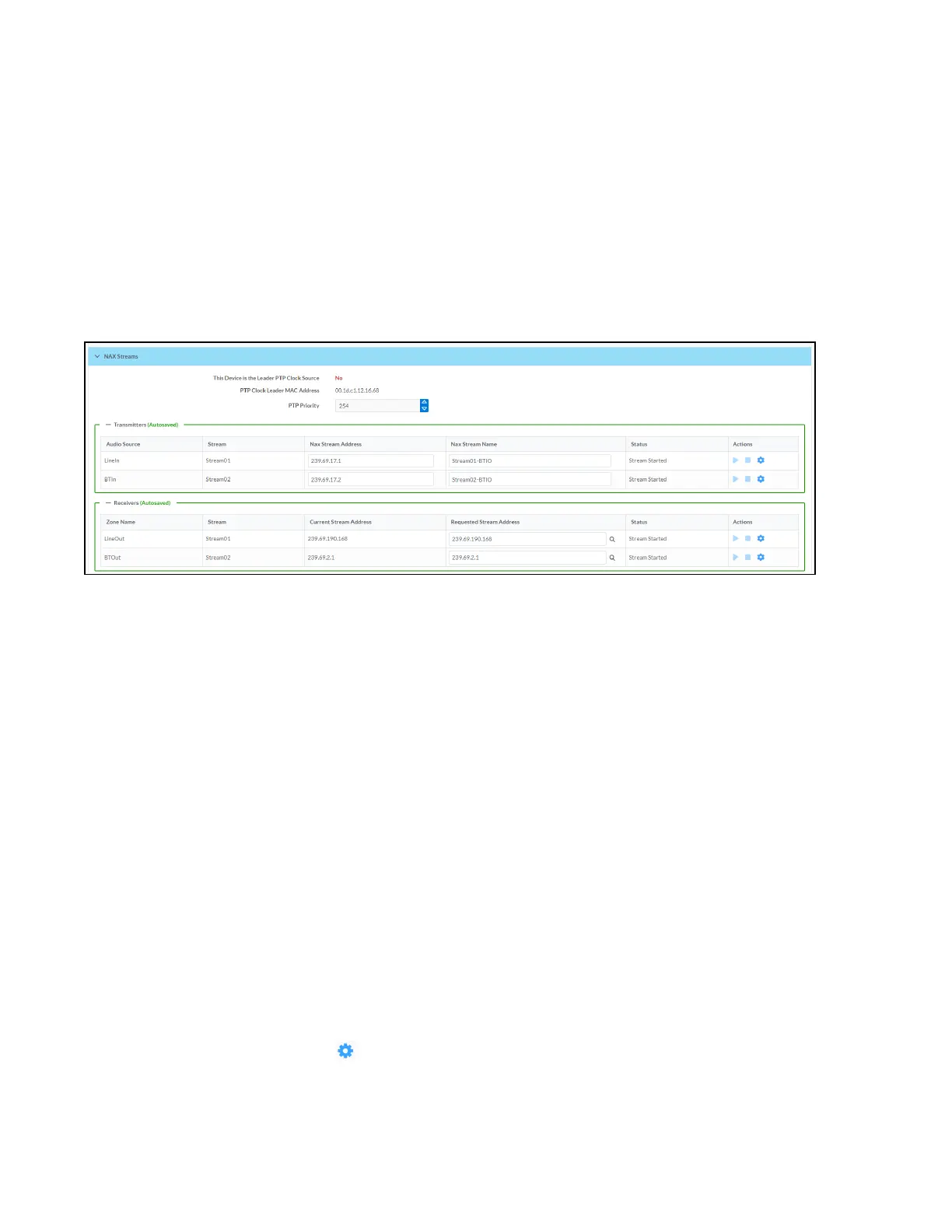Edit BTin Nax Stream Address 239.69.17.2
952x1232 pixels.
point(370,480)
